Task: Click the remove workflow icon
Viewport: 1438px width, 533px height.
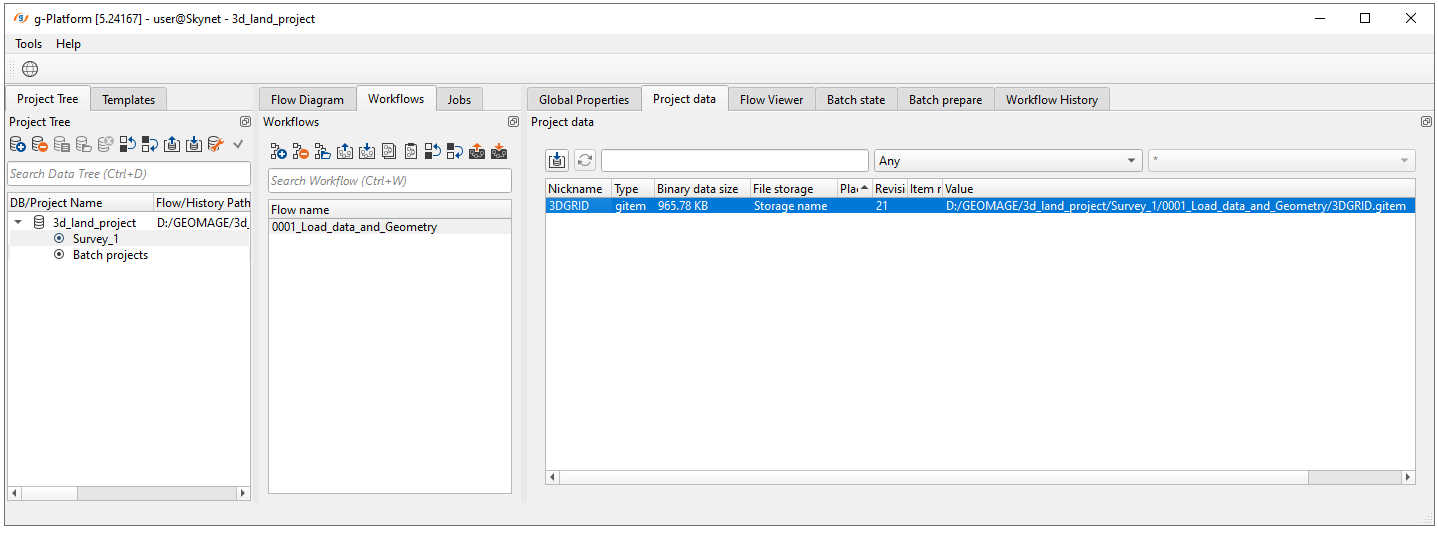Action: coord(300,152)
